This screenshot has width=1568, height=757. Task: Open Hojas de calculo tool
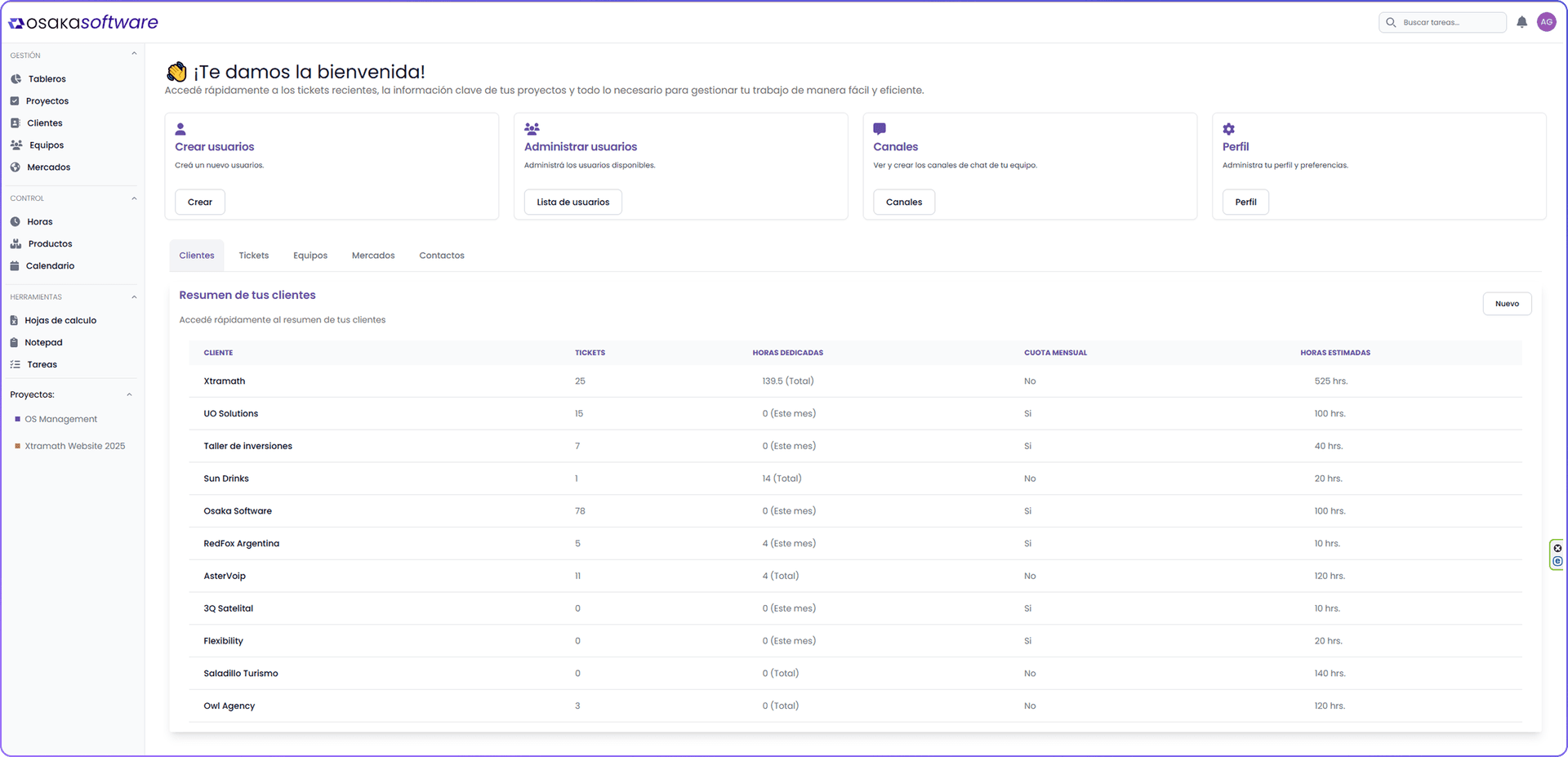[x=60, y=321]
